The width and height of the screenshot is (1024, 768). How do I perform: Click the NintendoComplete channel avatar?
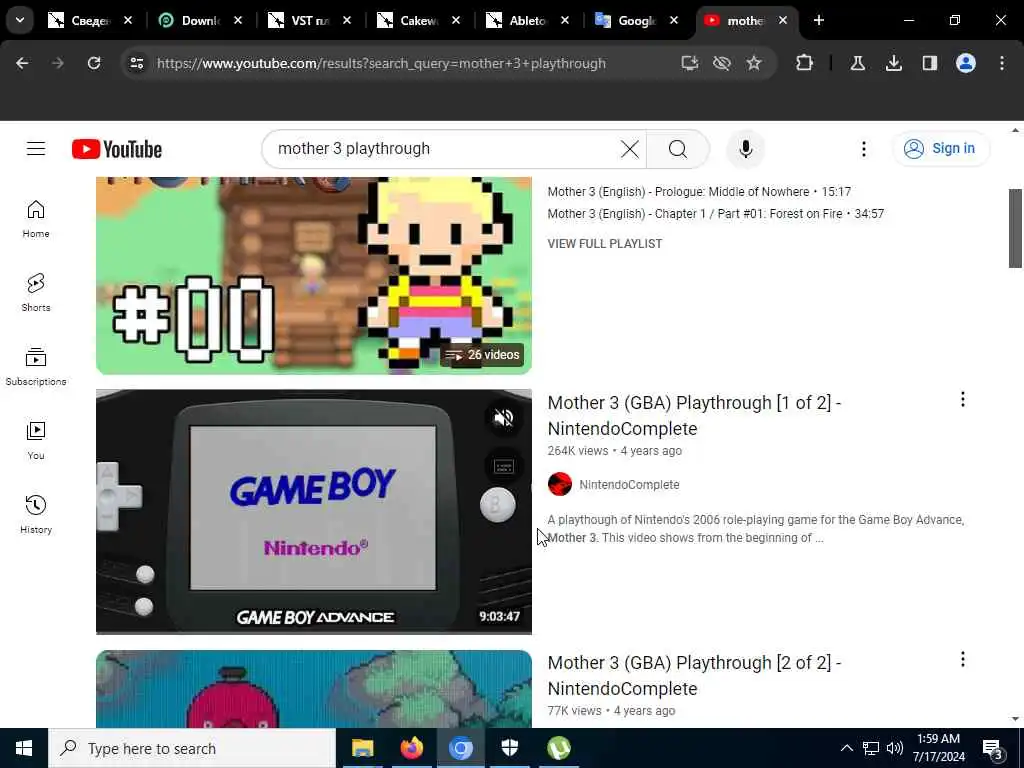560,485
